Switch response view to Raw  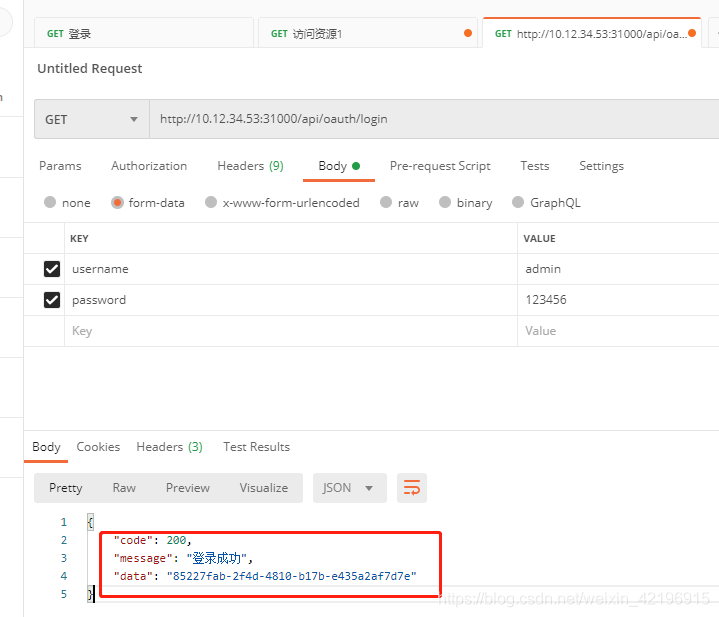coord(124,488)
